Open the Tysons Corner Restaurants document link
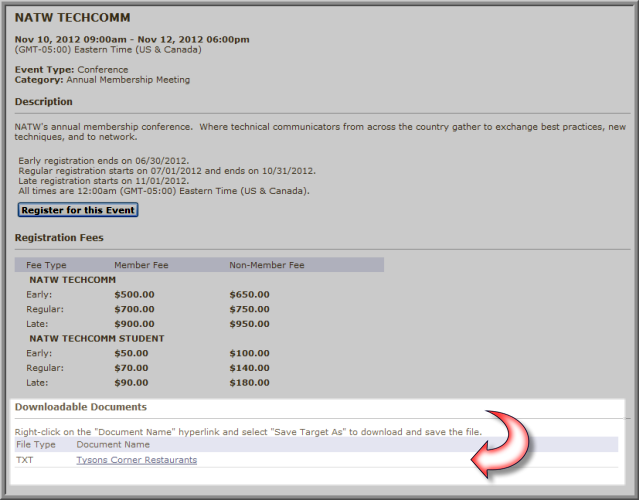The height and width of the screenshot is (500, 639). 137,460
